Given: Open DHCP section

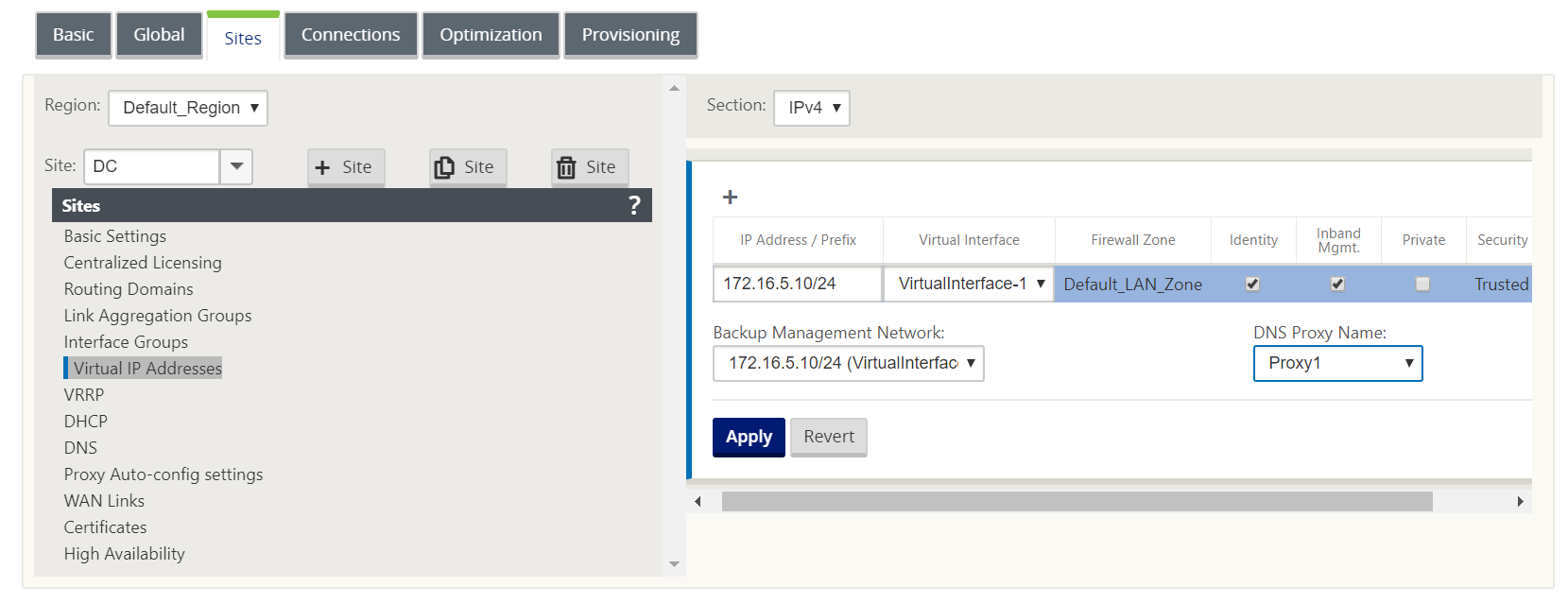Looking at the screenshot, I should tap(86, 422).
